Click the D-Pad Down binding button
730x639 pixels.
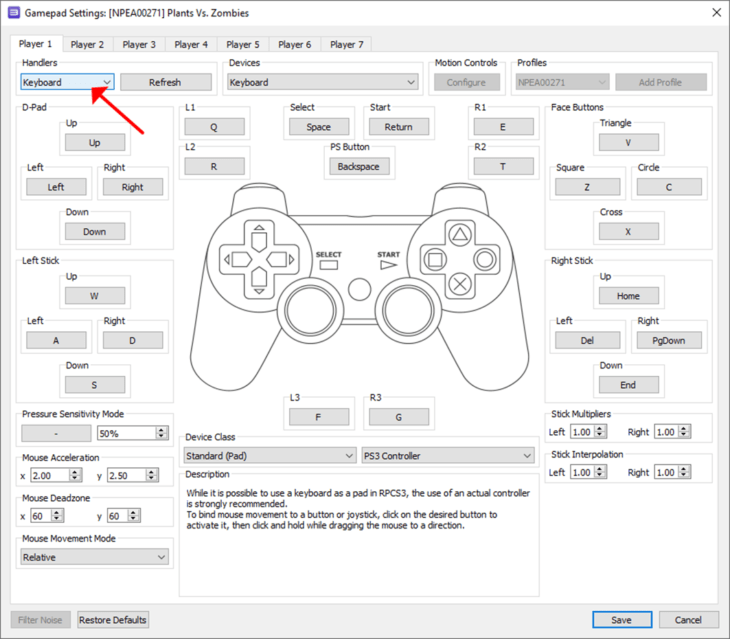tap(95, 231)
